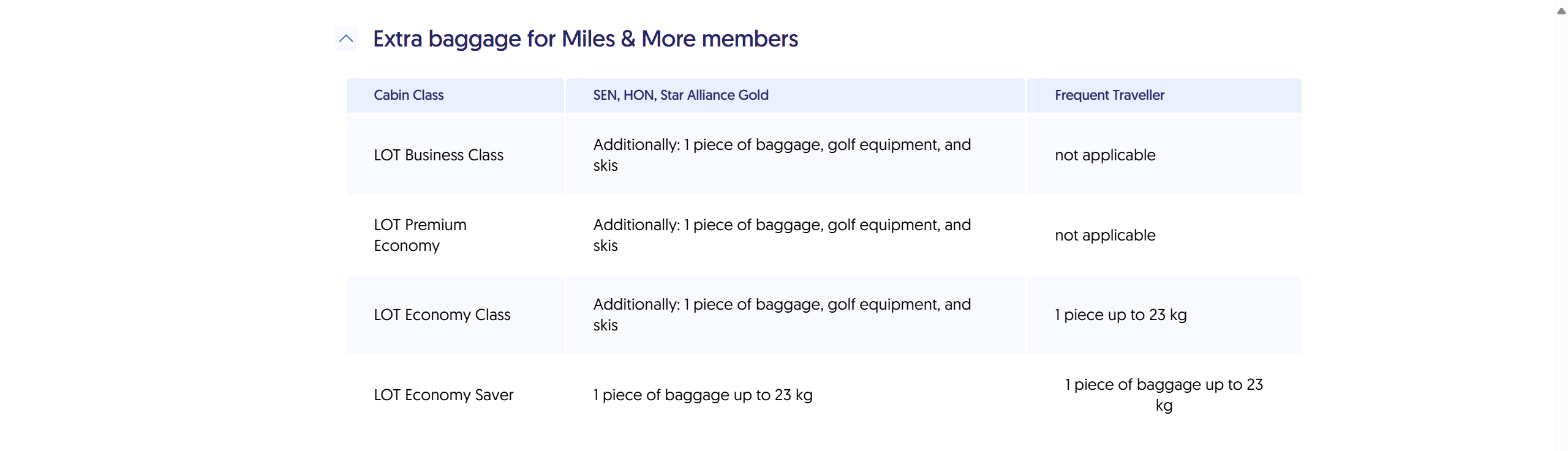
Task: Click '1 piece up to 23 kg' Economy Class cell
Action: [x=1120, y=315]
